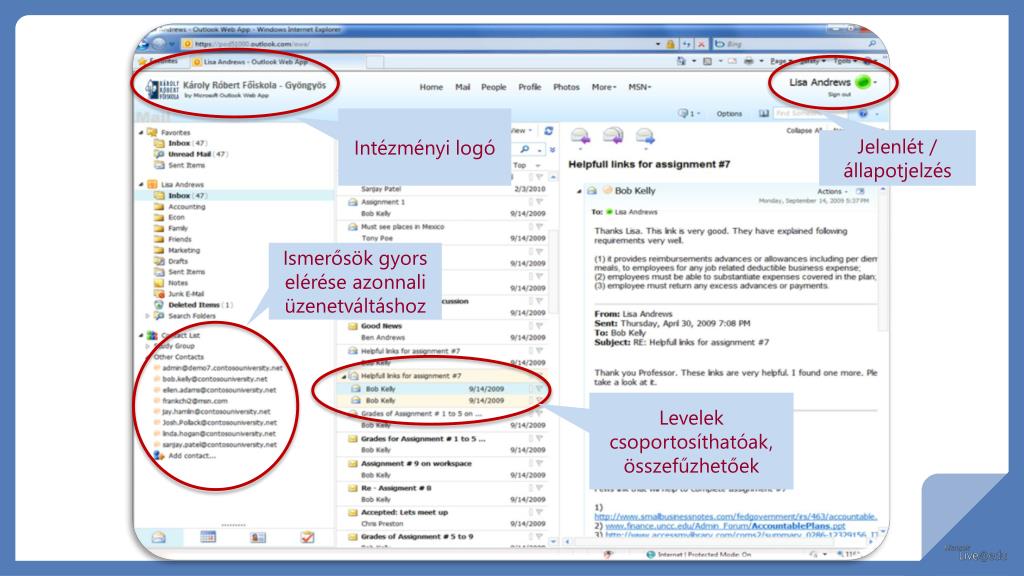Select People in top navigation
Viewport: 1024px width, 576px height.
point(494,87)
